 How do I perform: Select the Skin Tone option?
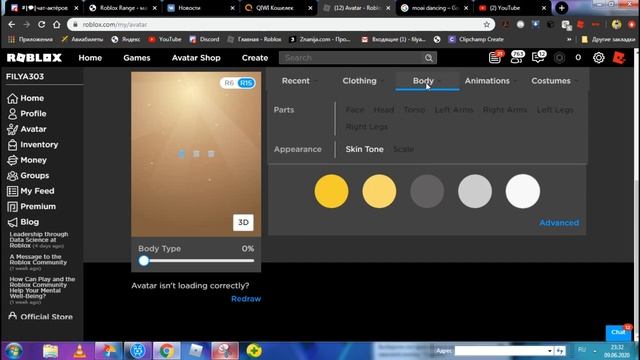[x=364, y=149]
